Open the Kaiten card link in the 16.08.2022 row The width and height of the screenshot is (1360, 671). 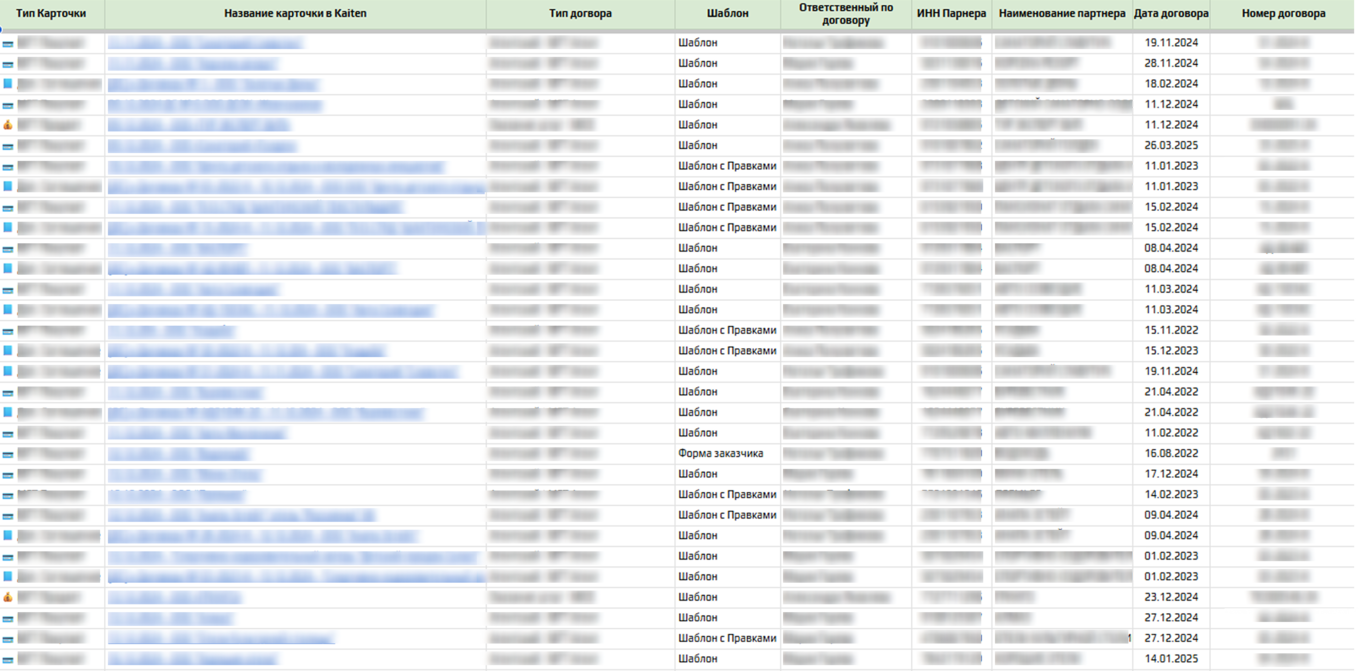point(178,454)
